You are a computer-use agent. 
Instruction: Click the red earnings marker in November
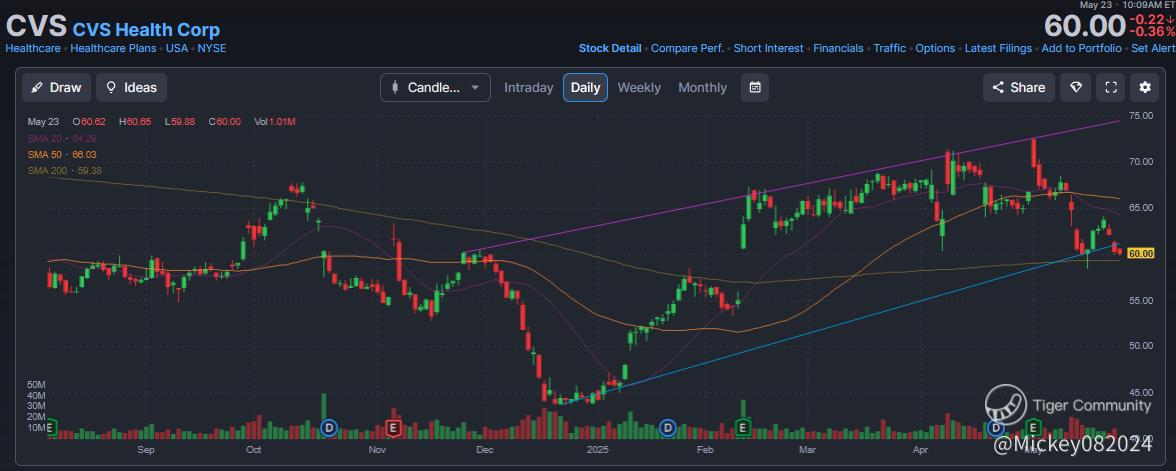pyautogui.click(x=393, y=428)
